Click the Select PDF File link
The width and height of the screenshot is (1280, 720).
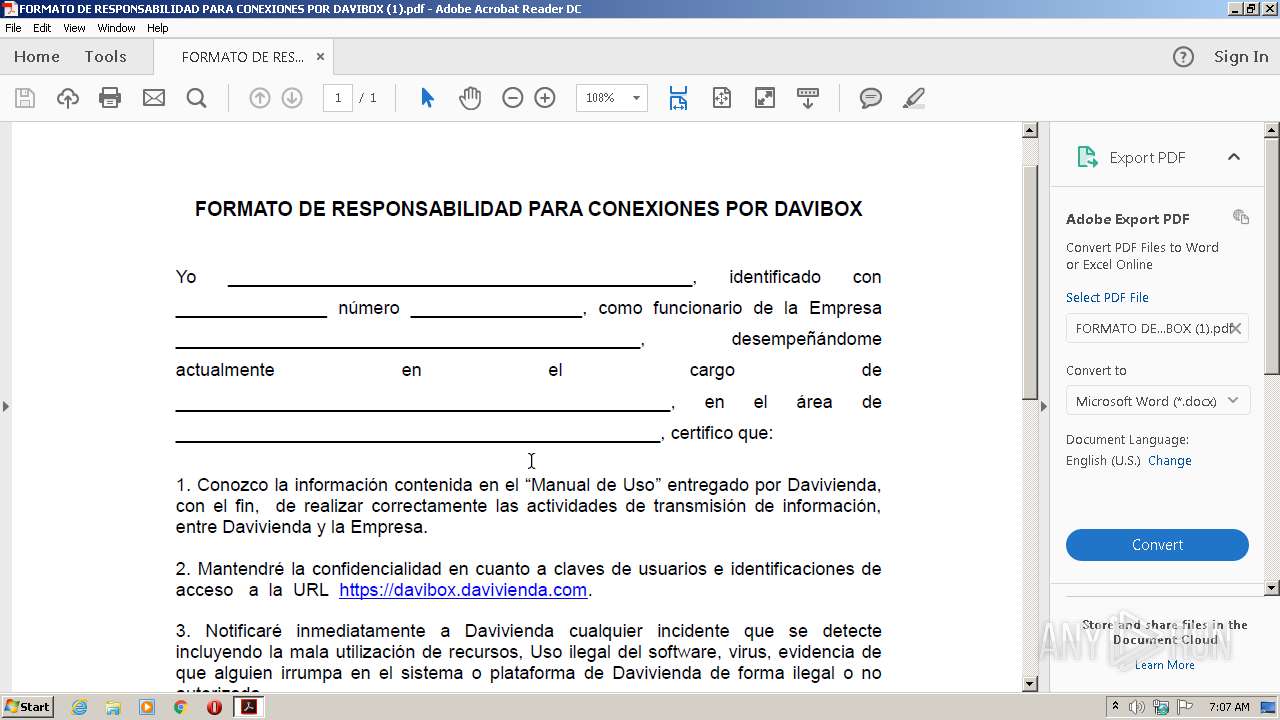(1107, 297)
